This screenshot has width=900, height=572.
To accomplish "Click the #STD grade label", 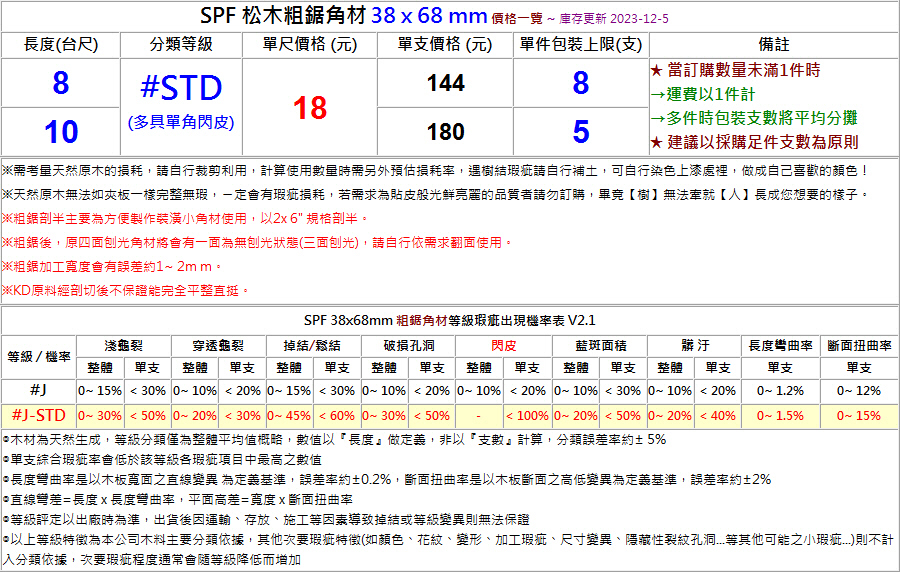I will click(x=181, y=88).
